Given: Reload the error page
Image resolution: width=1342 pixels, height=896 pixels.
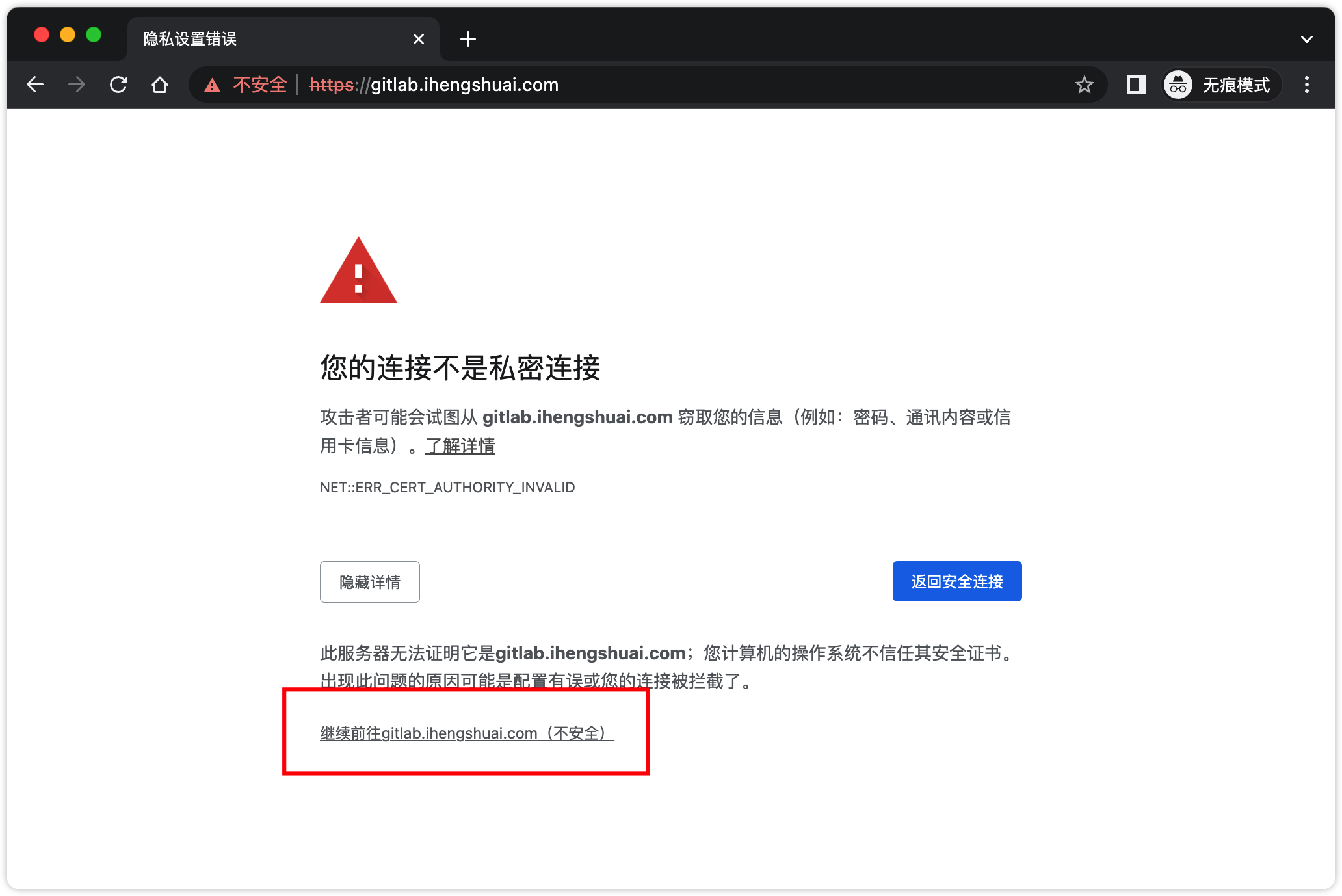Looking at the screenshot, I should [118, 85].
